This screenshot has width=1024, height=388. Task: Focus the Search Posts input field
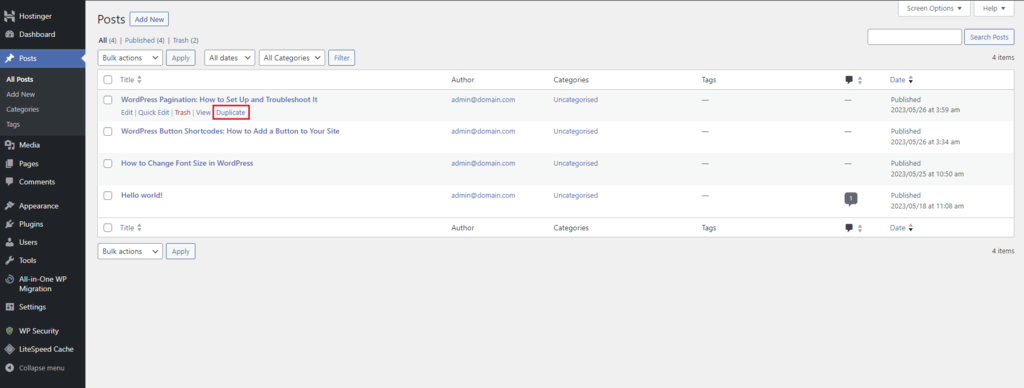pyautogui.click(x=914, y=37)
